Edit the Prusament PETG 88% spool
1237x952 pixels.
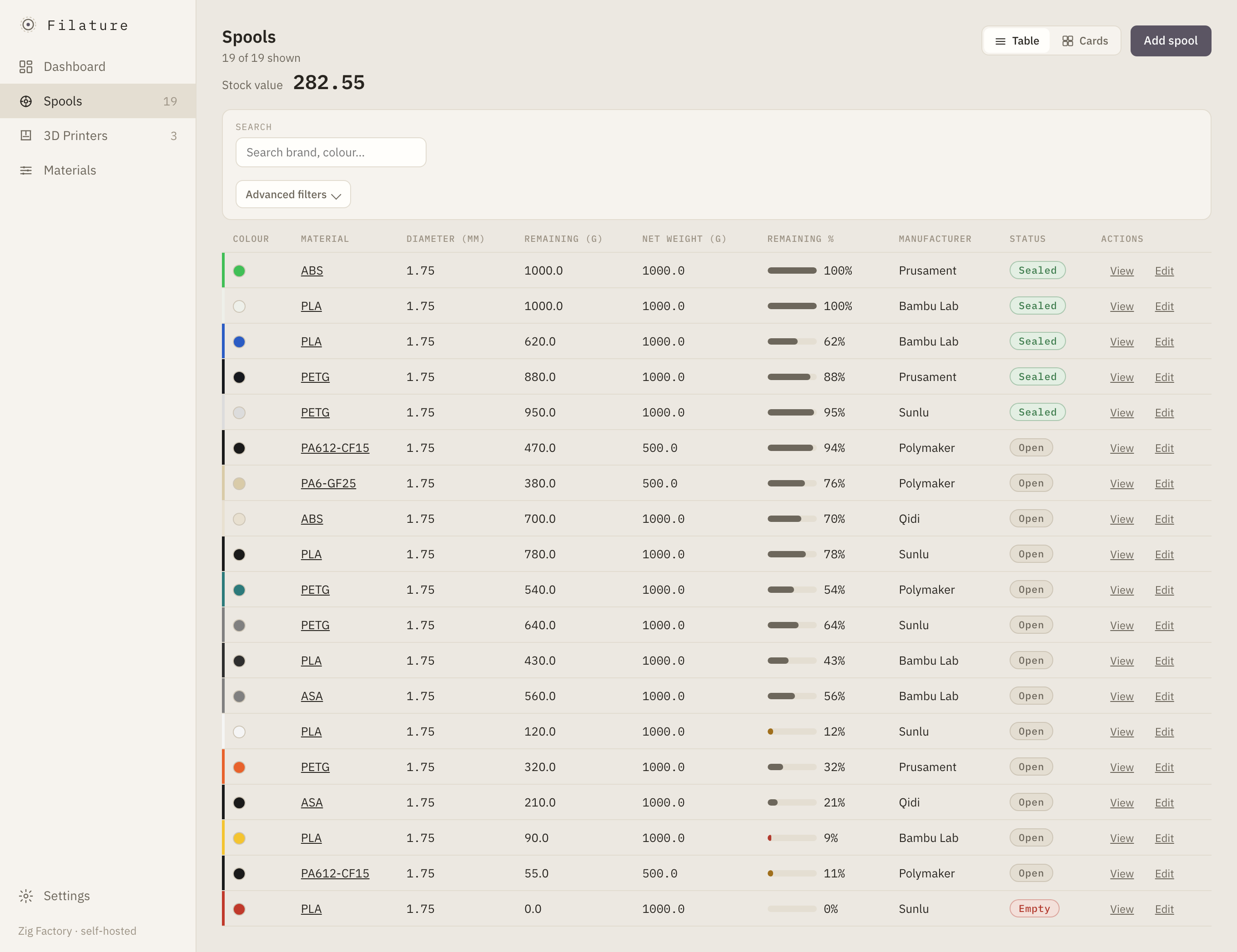pos(1164,377)
